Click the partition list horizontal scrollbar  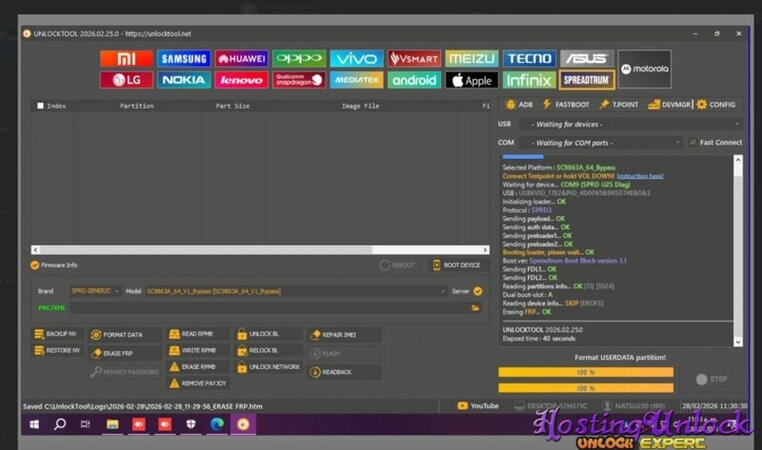[260, 249]
